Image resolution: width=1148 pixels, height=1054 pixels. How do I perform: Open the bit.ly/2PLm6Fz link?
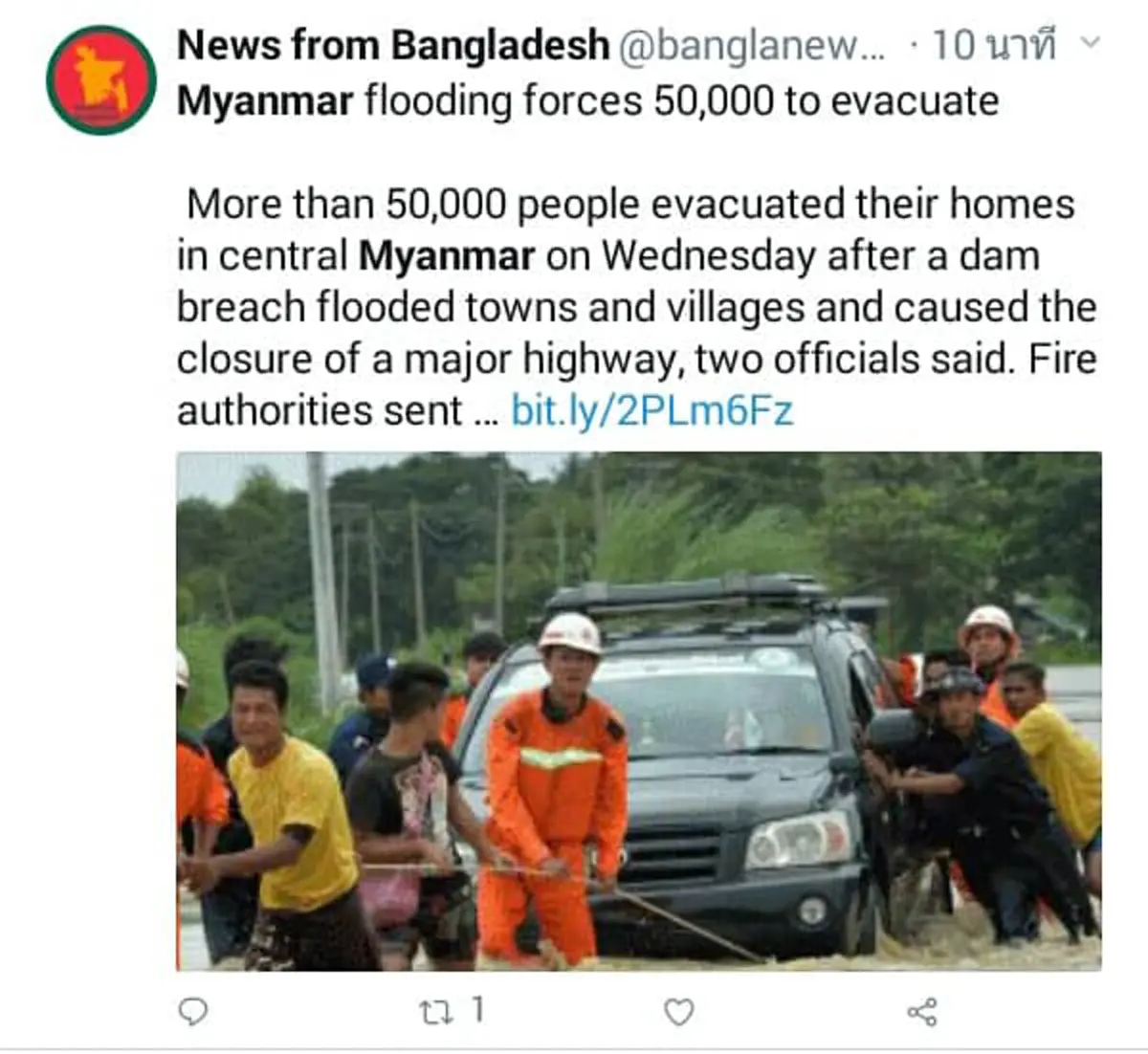coord(652,410)
